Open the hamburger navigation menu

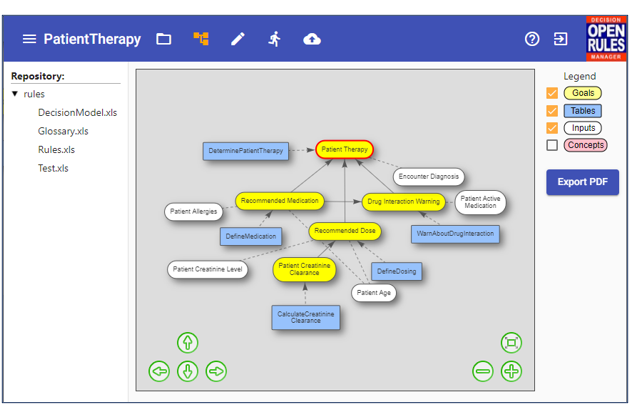pyautogui.click(x=29, y=39)
